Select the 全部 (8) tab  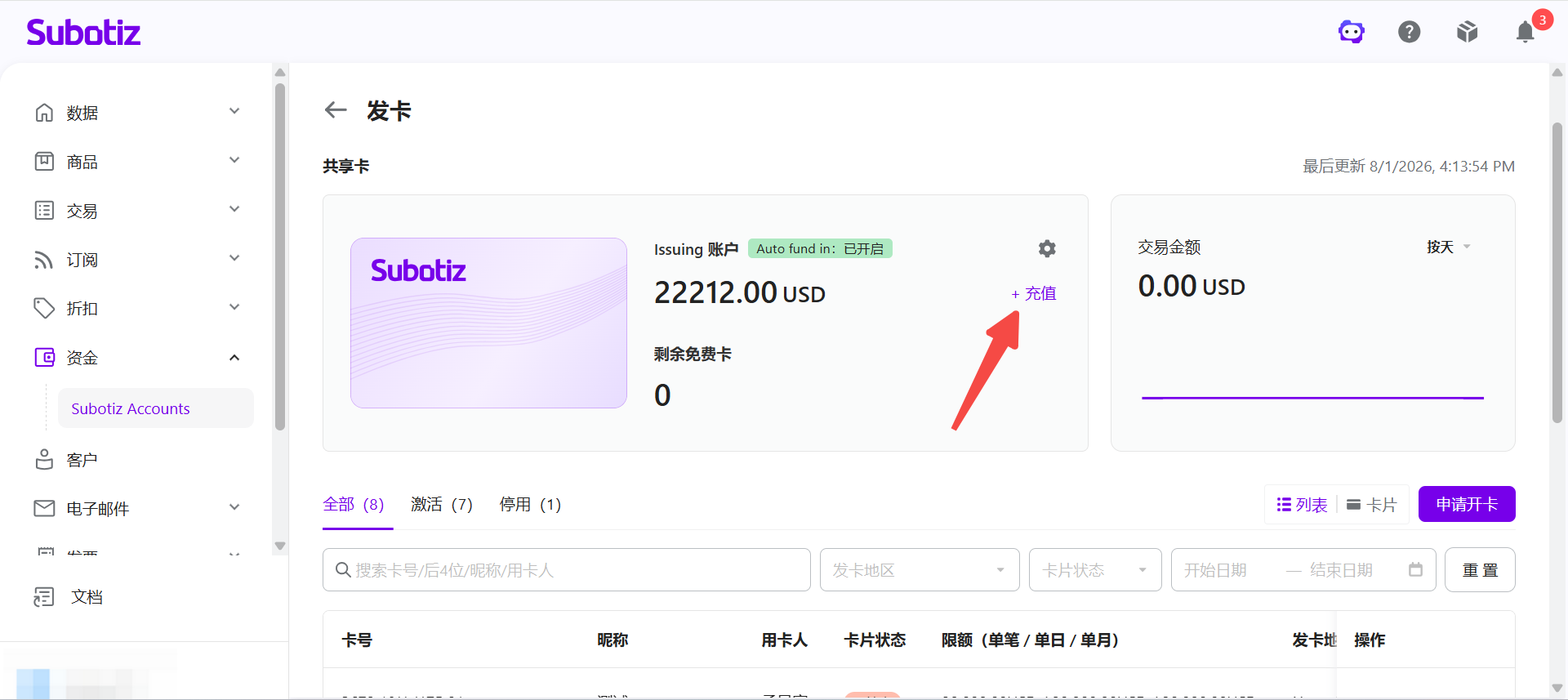click(354, 505)
